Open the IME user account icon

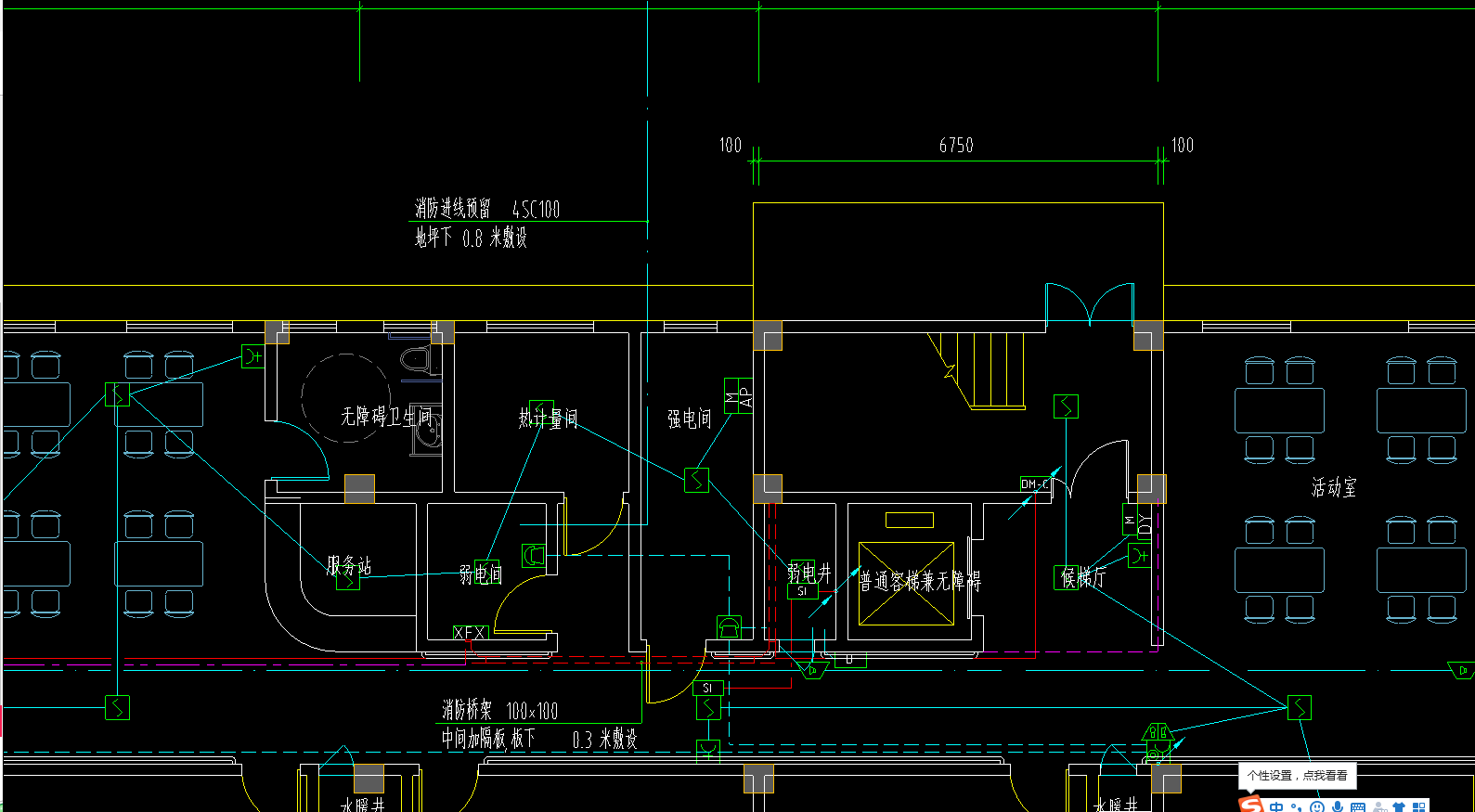(x=1379, y=806)
